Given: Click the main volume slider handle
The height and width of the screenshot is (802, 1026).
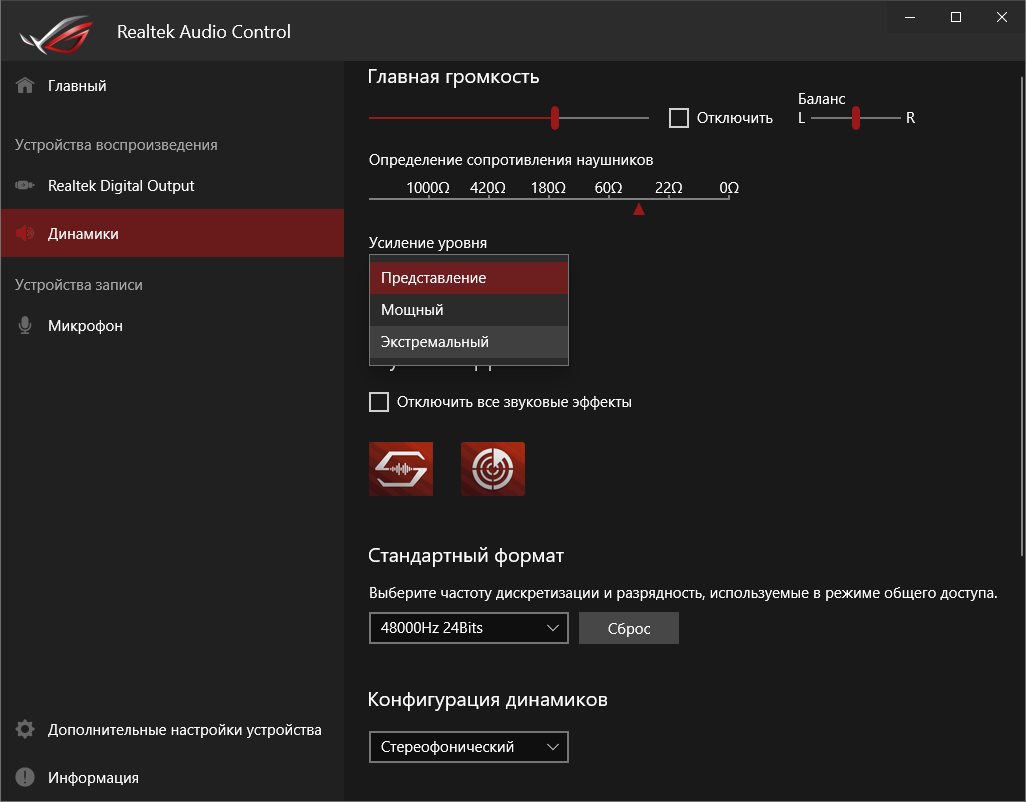Looking at the screenshot, I should pos(555,118).
